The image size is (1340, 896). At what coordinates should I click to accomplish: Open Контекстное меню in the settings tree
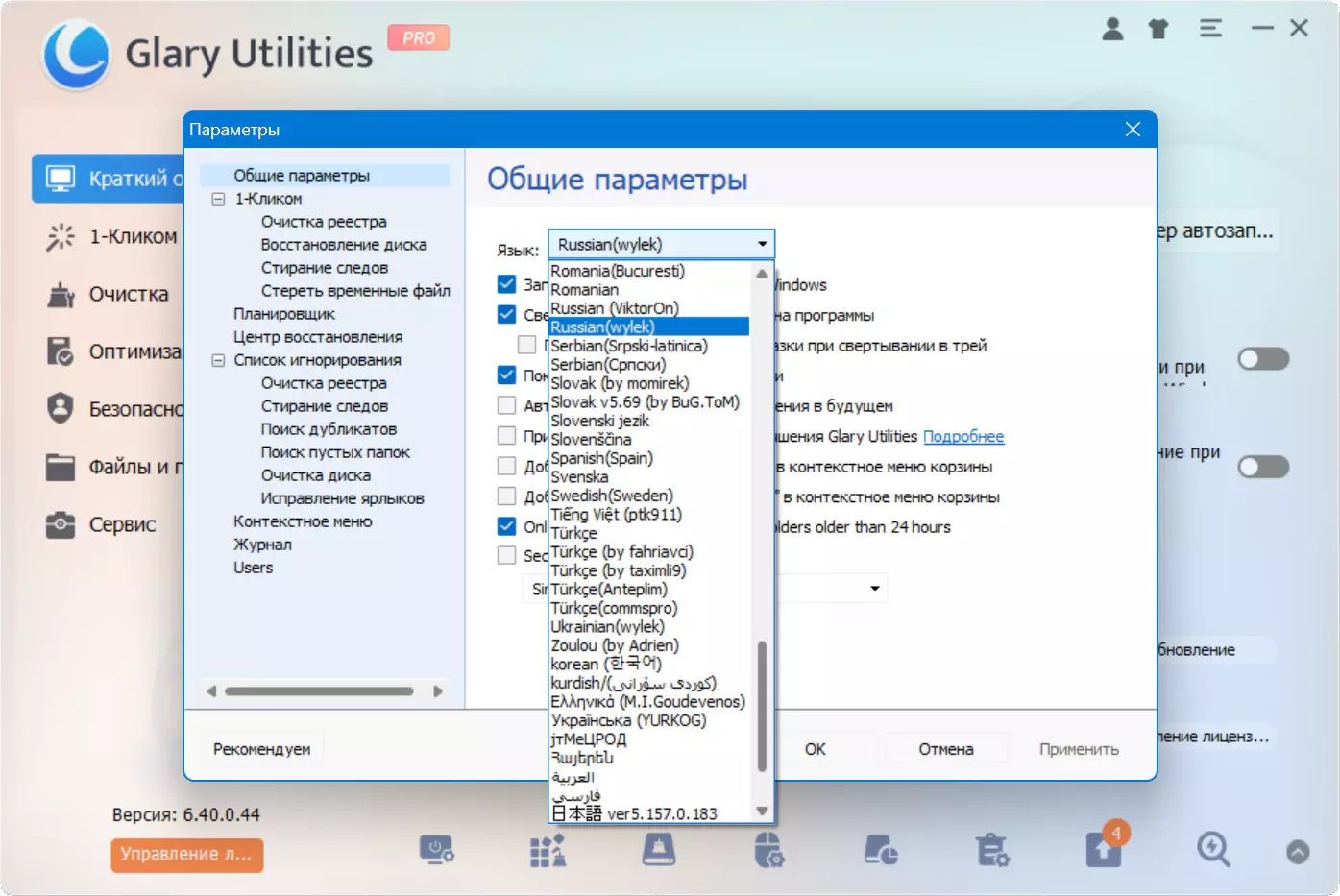click(x=303, y=521)
